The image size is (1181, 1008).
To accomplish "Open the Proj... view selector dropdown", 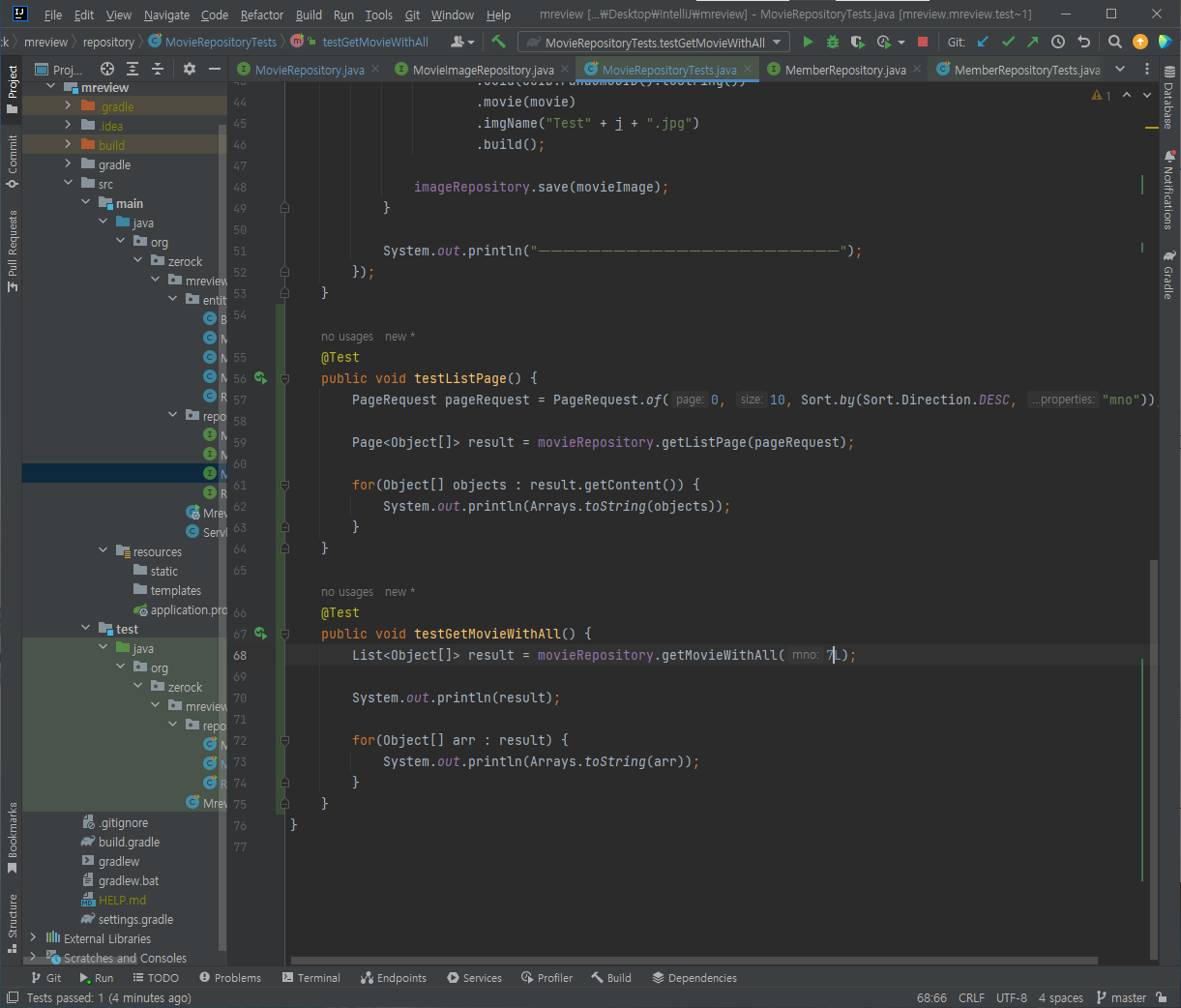I will coord(58,70).
